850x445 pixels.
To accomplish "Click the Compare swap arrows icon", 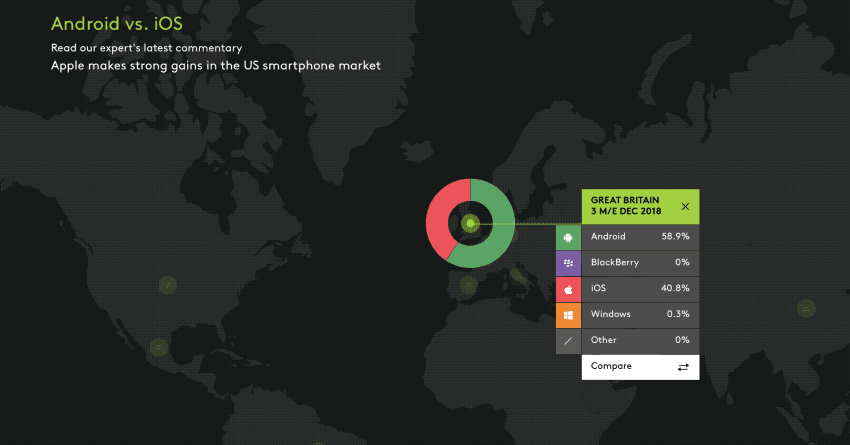I will 683,367.
